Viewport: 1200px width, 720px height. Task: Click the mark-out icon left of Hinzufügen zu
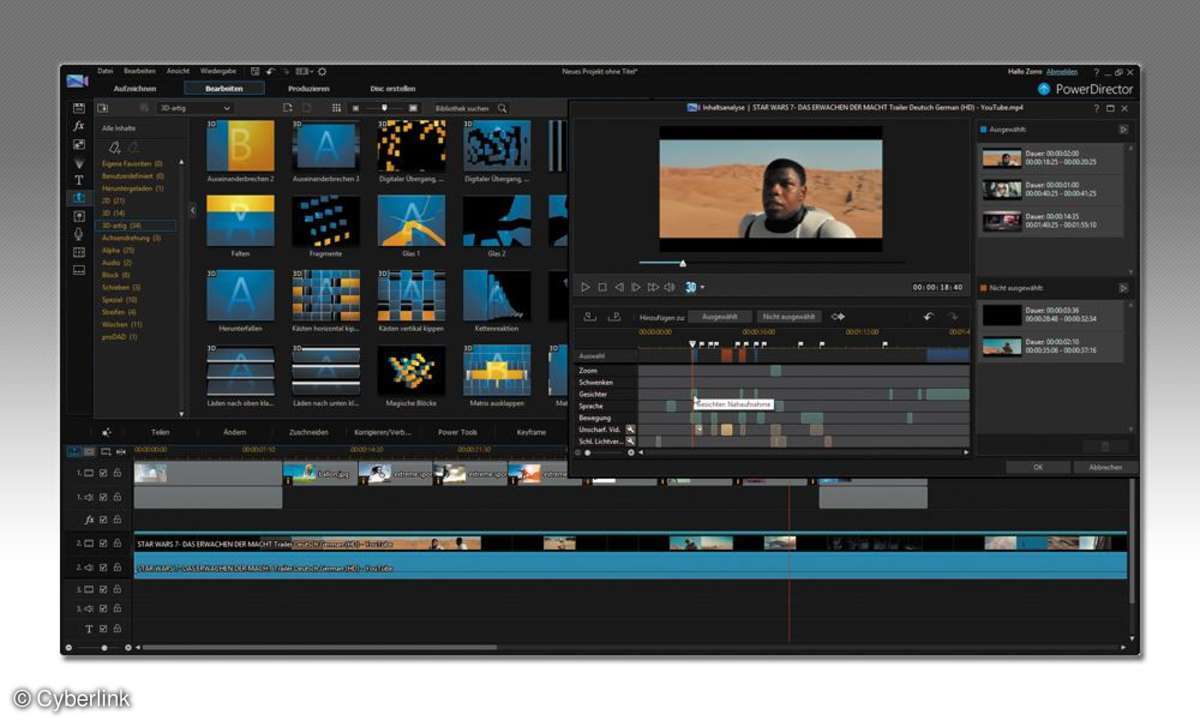point(613,316)
